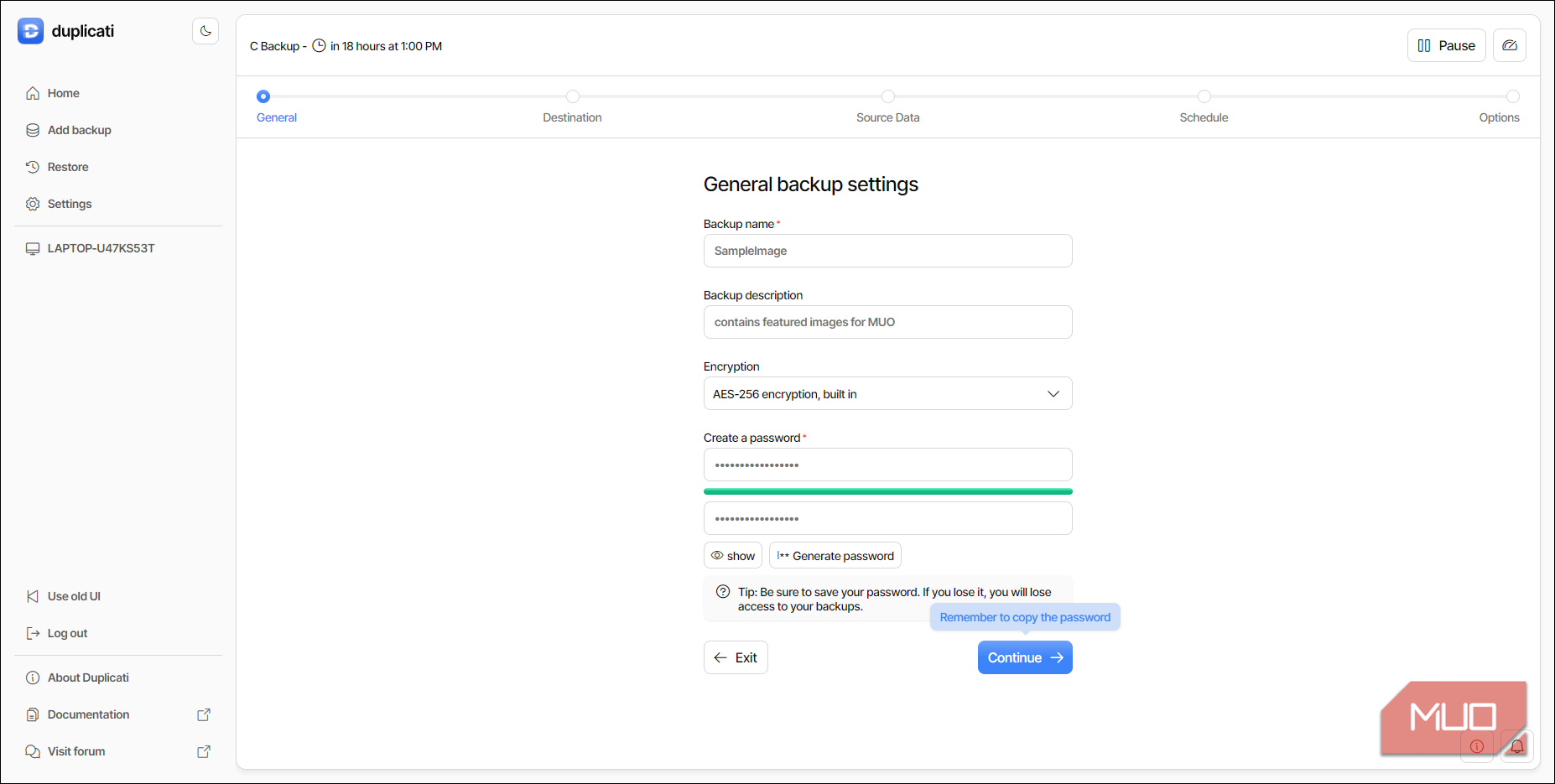Jump to the Source Data step
This screenshot has width=1555, height=784.
tap(888, 107)
